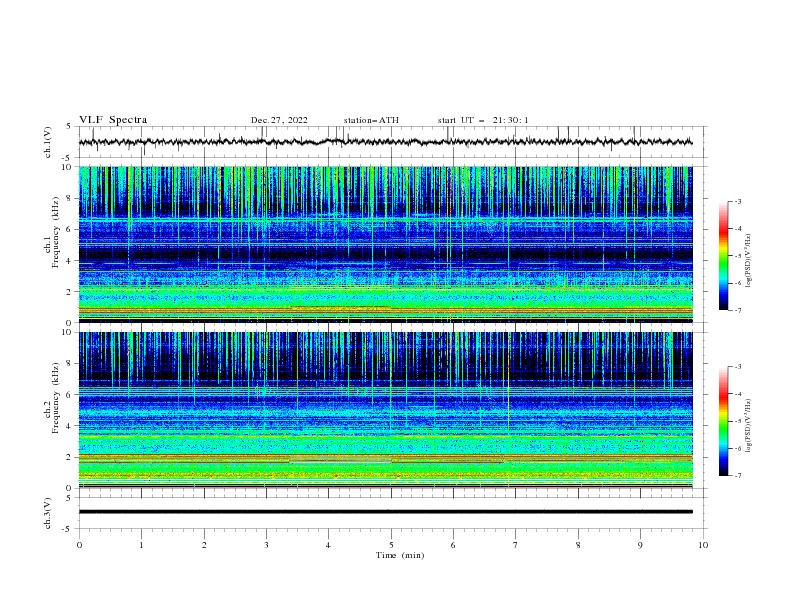
Task: Click the ch.1 voltage waveform trace
Action: pyautogui.click(x=385, y=142)
